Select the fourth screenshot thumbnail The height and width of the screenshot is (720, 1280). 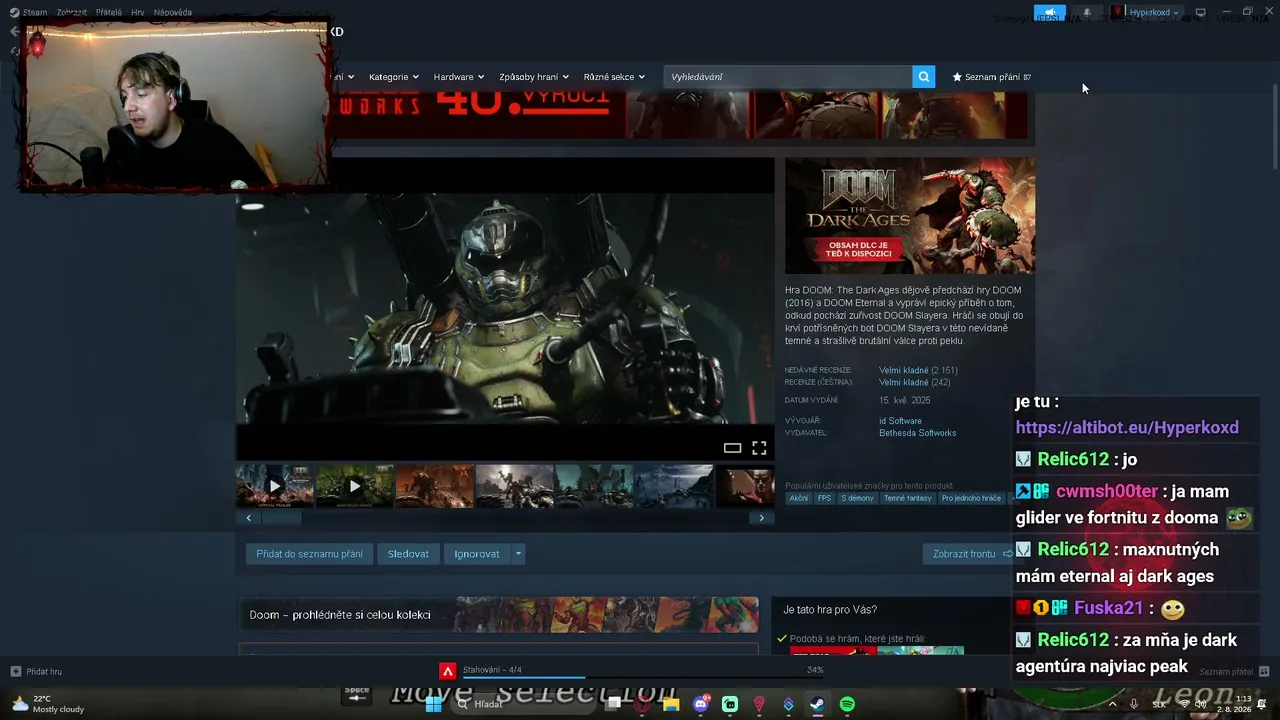pyautogui.click(x=514, y=486)
